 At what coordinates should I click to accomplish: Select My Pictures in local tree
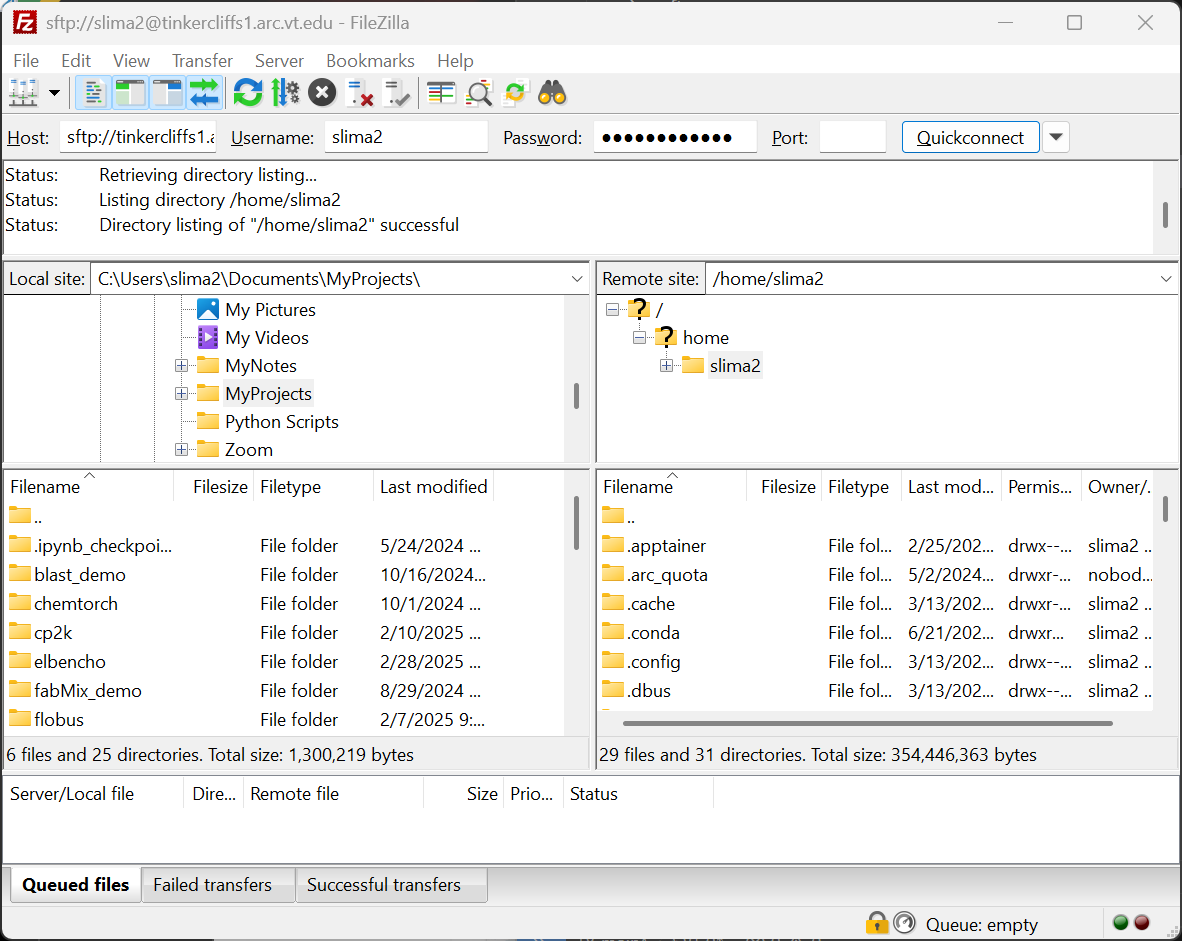(270, 310)
